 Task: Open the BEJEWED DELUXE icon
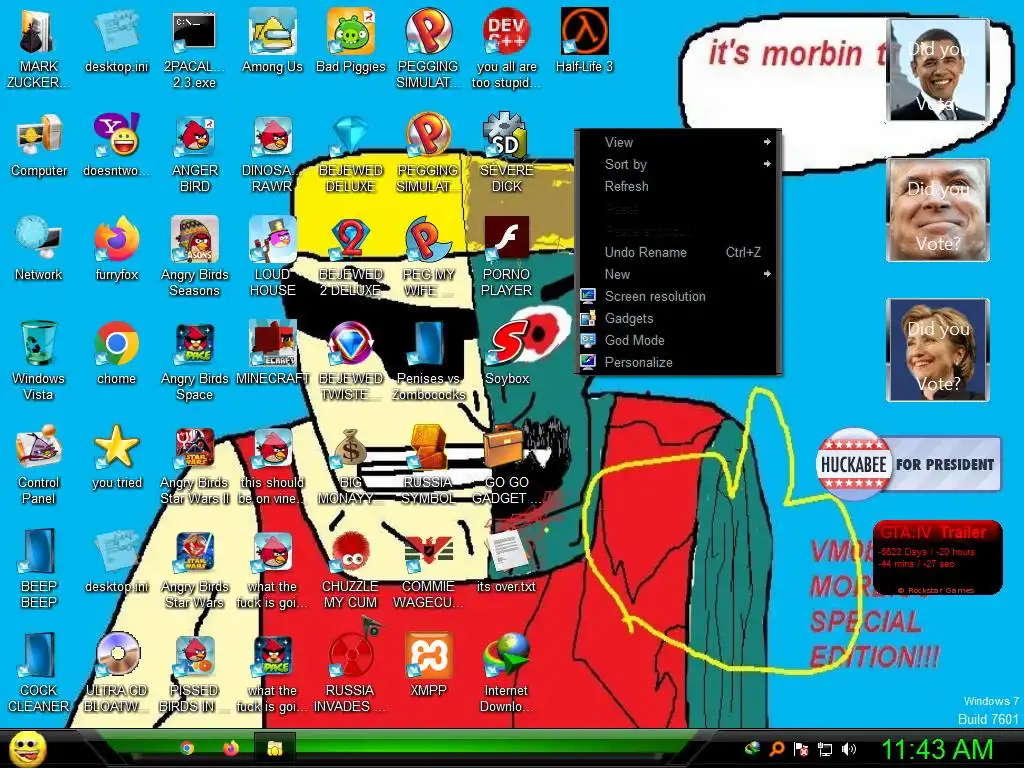tap(351, 152)
